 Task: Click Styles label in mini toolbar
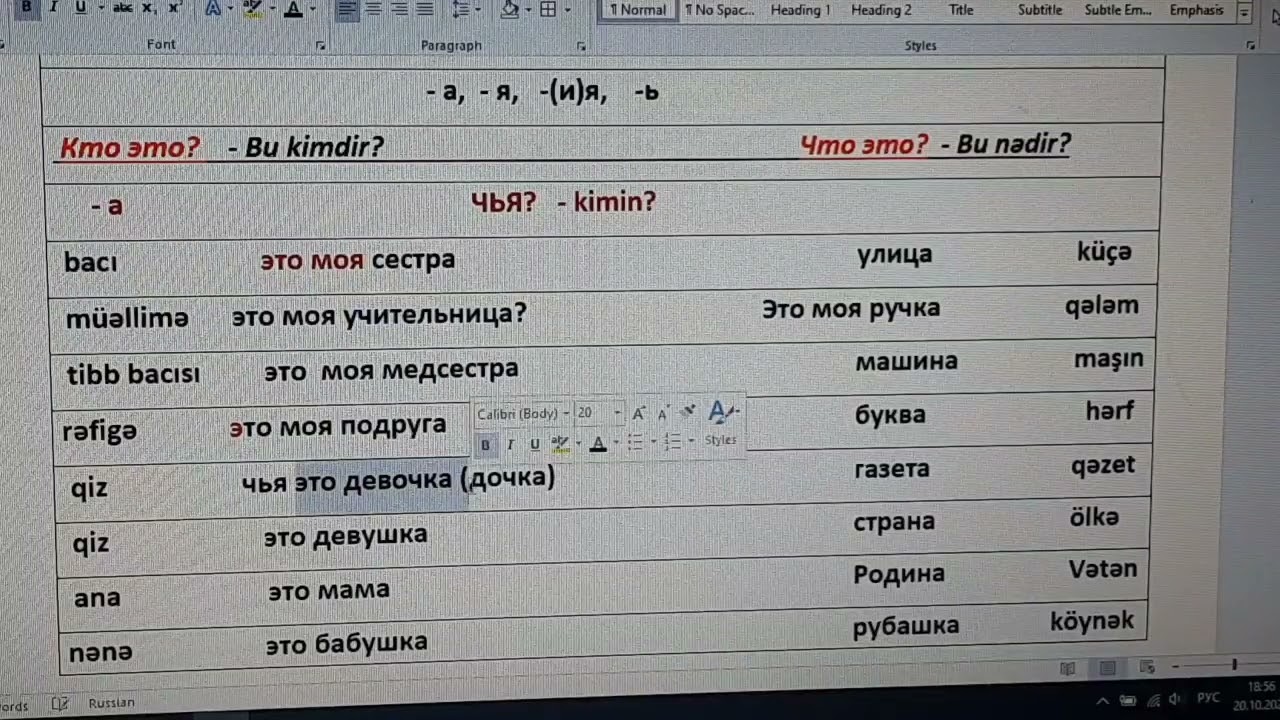(x=721, y=440)
